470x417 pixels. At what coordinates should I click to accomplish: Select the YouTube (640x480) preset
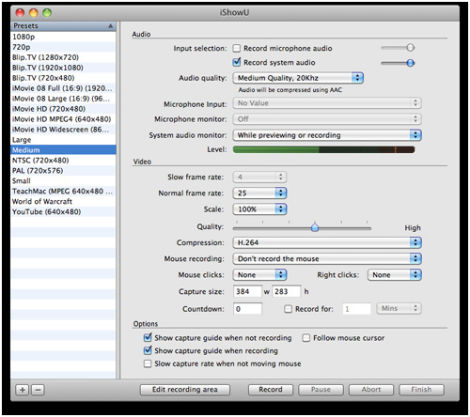click(63, 212)
